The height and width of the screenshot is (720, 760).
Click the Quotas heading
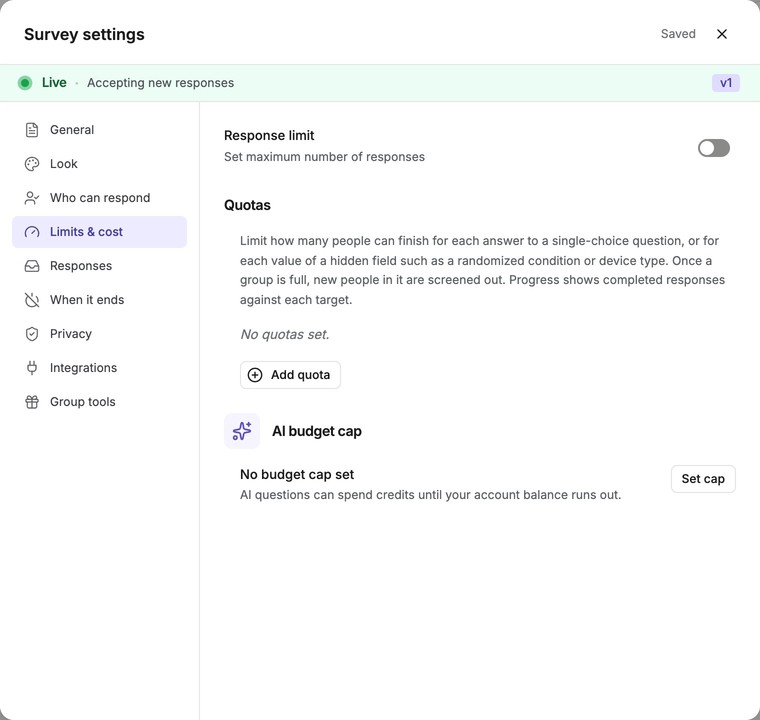(247, 205)
